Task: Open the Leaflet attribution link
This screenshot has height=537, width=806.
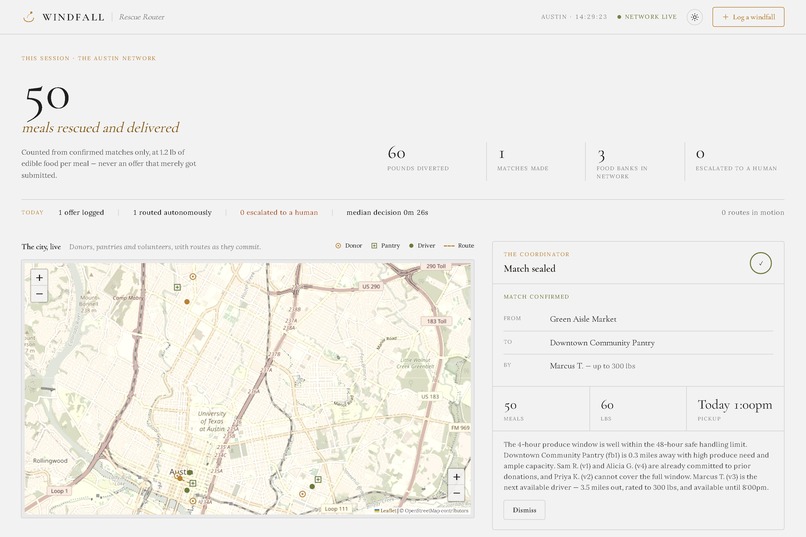Action: (386, 511)
